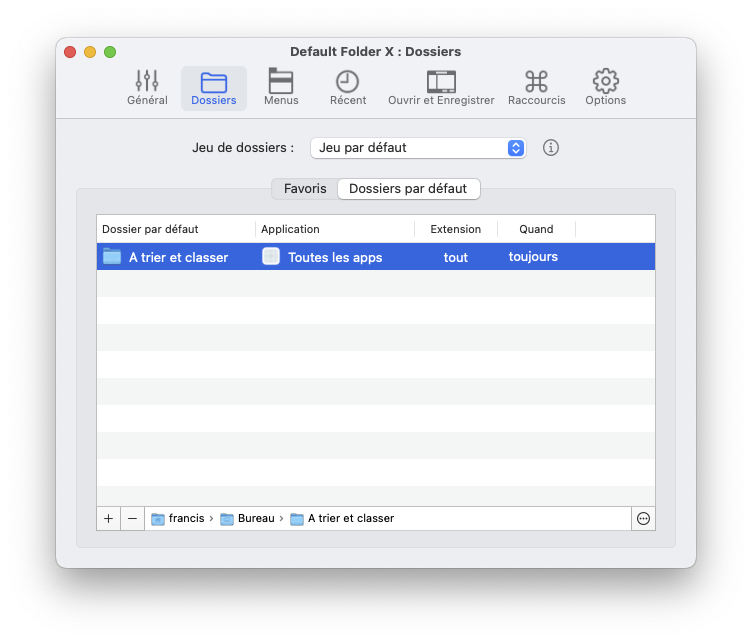The height and width of the screenshot is (642, 752).
Task: Click the info icon beside folder set
Action: (x=551, y=148)
